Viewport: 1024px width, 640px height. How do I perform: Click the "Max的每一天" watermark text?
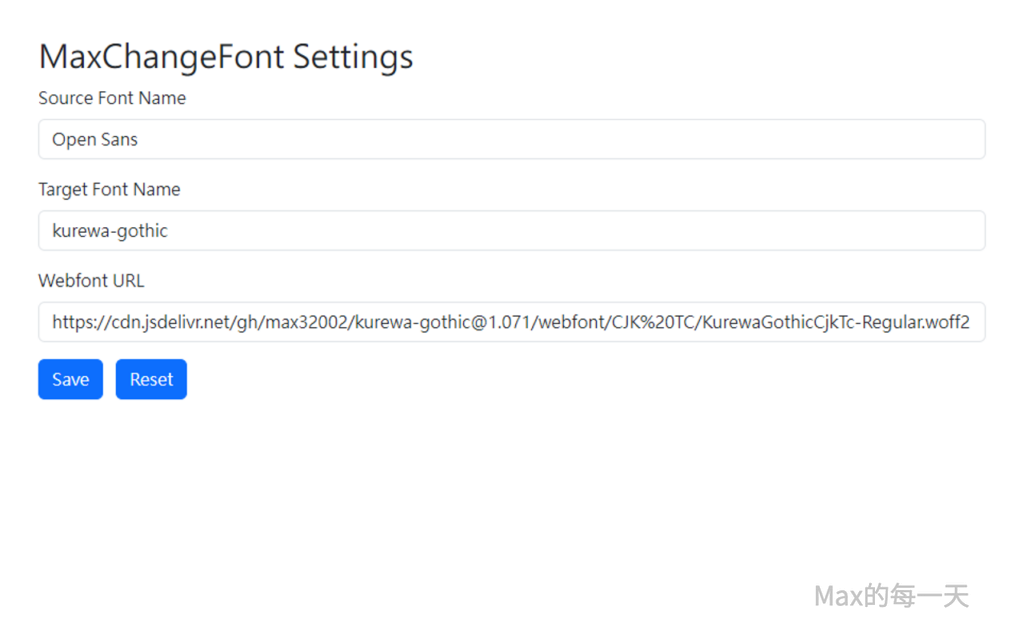pyautogui.click(x=891, y=597)
